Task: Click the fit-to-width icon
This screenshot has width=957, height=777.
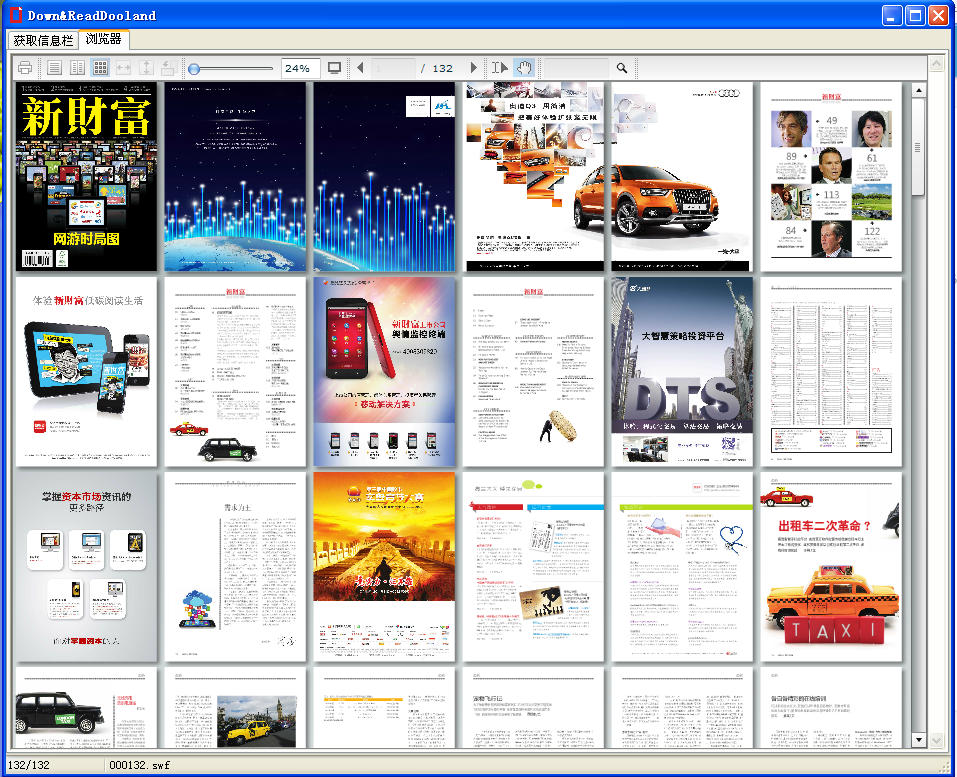Action: tap(123, 68)
